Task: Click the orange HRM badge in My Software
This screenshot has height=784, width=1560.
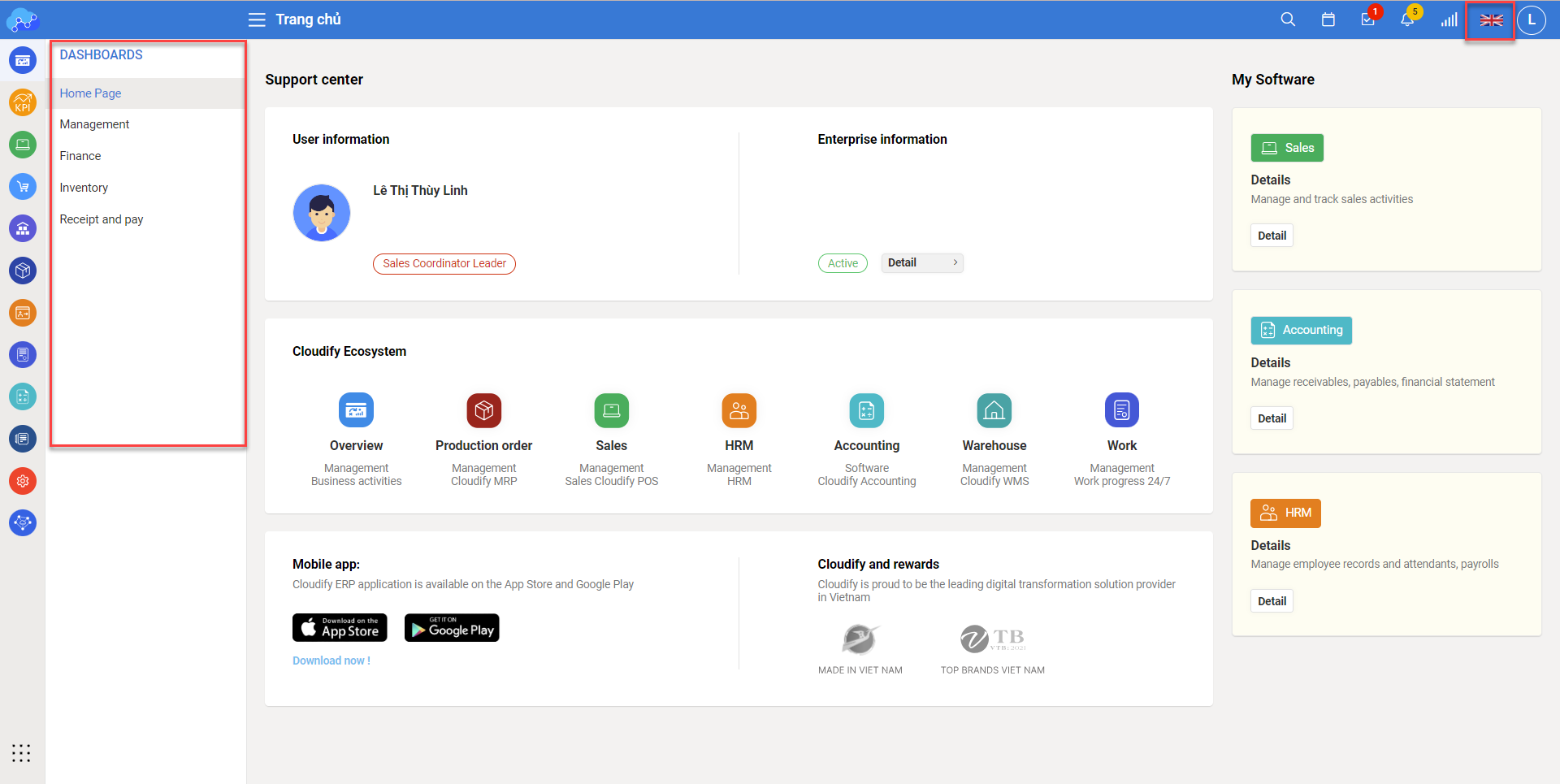Action: [x=1285, y=513]
